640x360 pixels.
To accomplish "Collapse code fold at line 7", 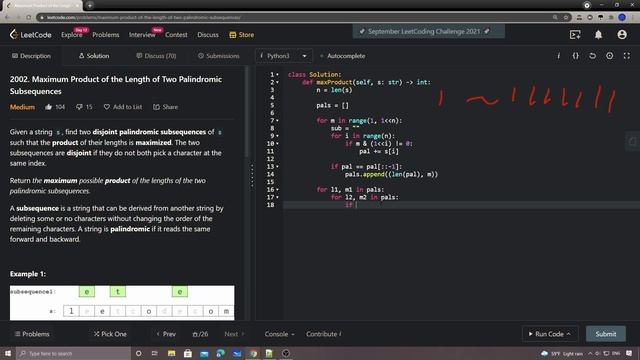I will [278, 121].
